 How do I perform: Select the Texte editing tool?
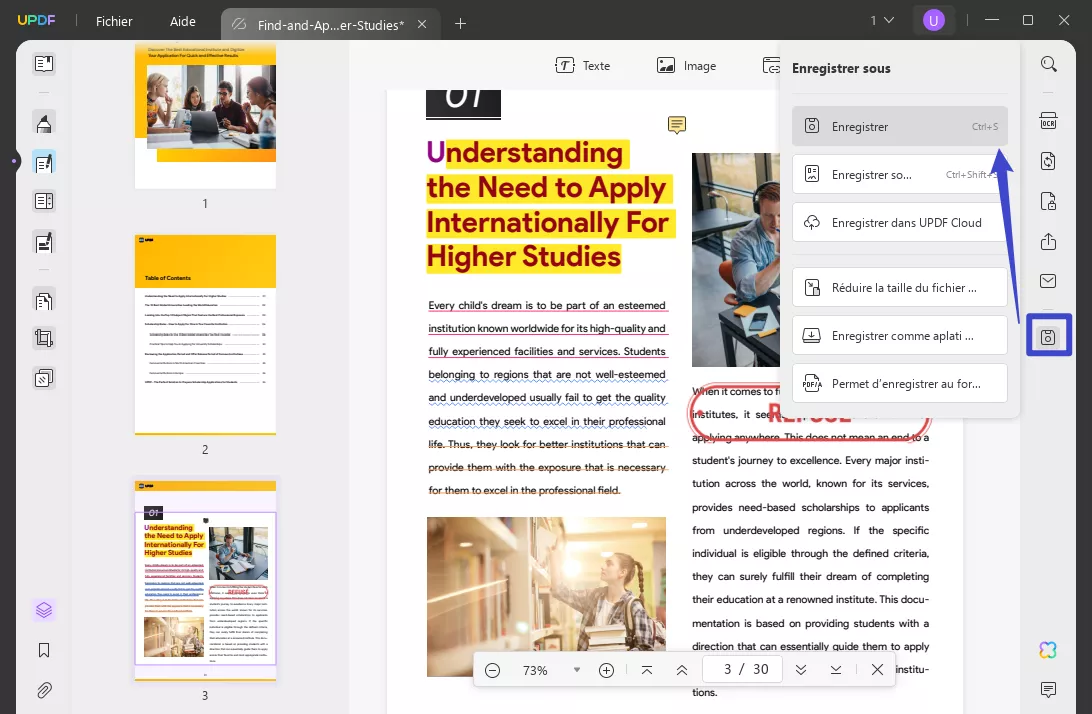pos(582,65)
